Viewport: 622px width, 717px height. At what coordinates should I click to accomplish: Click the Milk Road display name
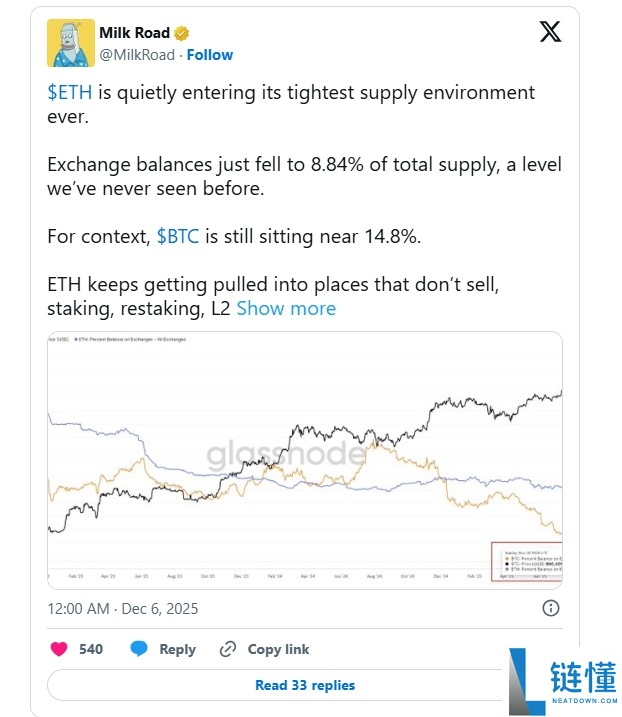click(133, 33)
